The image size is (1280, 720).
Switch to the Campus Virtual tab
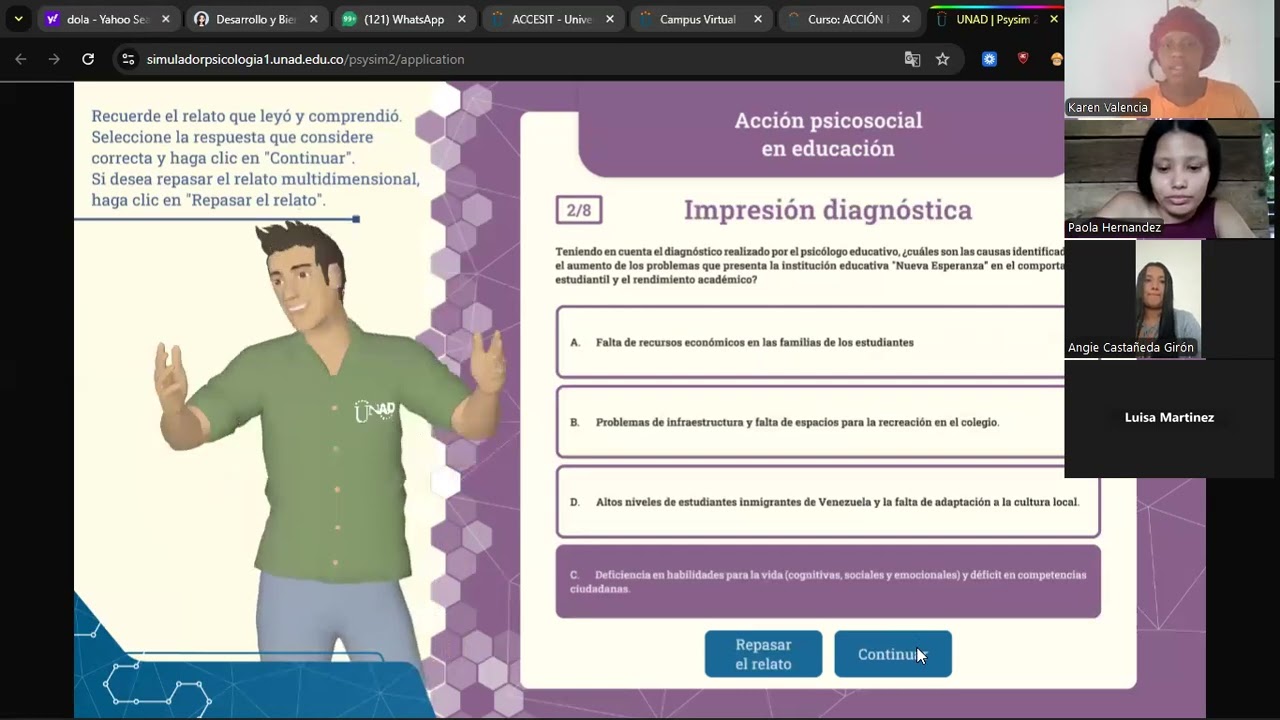click(x=698, y=19)
